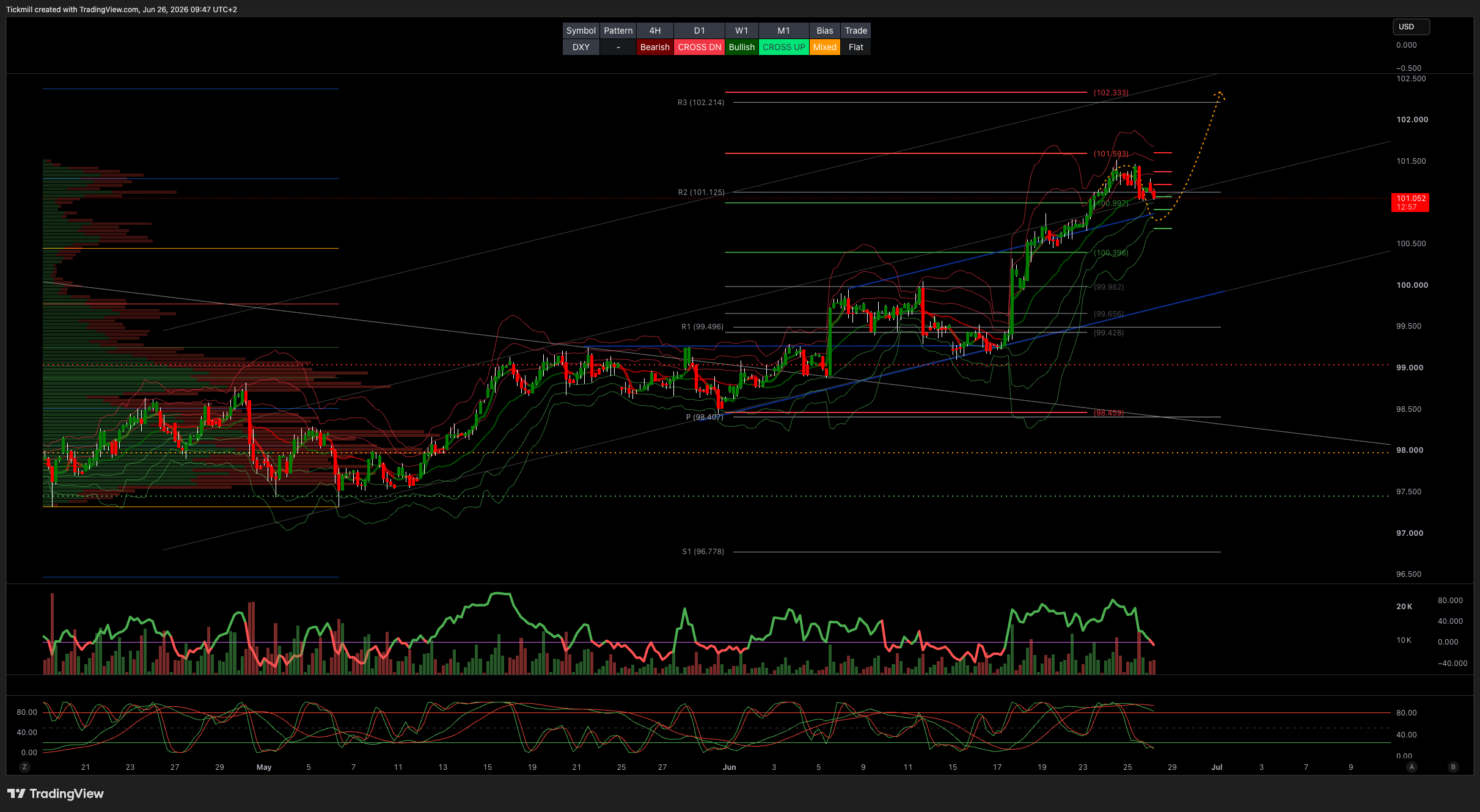Select the 4H timeframe header cell
This screenshot has width=1480, height=812.
coord(654,31)
